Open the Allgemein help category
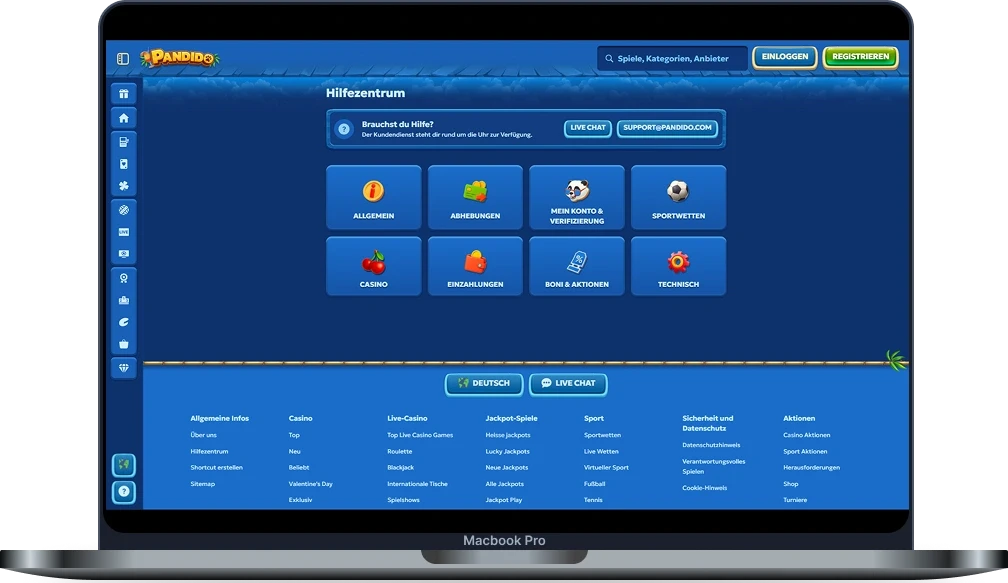The width and height of the screenshot is (1008, 583). 373,198
